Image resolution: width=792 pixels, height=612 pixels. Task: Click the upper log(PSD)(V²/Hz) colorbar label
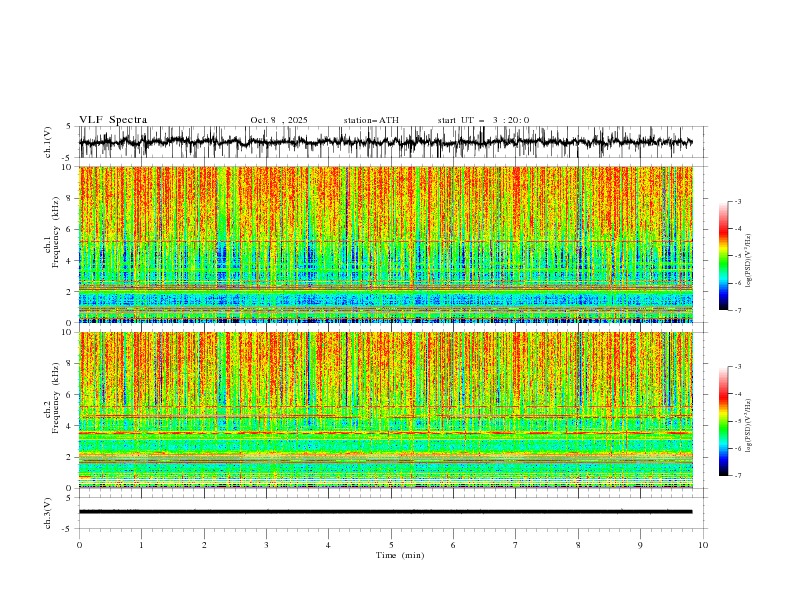(749, 261)
